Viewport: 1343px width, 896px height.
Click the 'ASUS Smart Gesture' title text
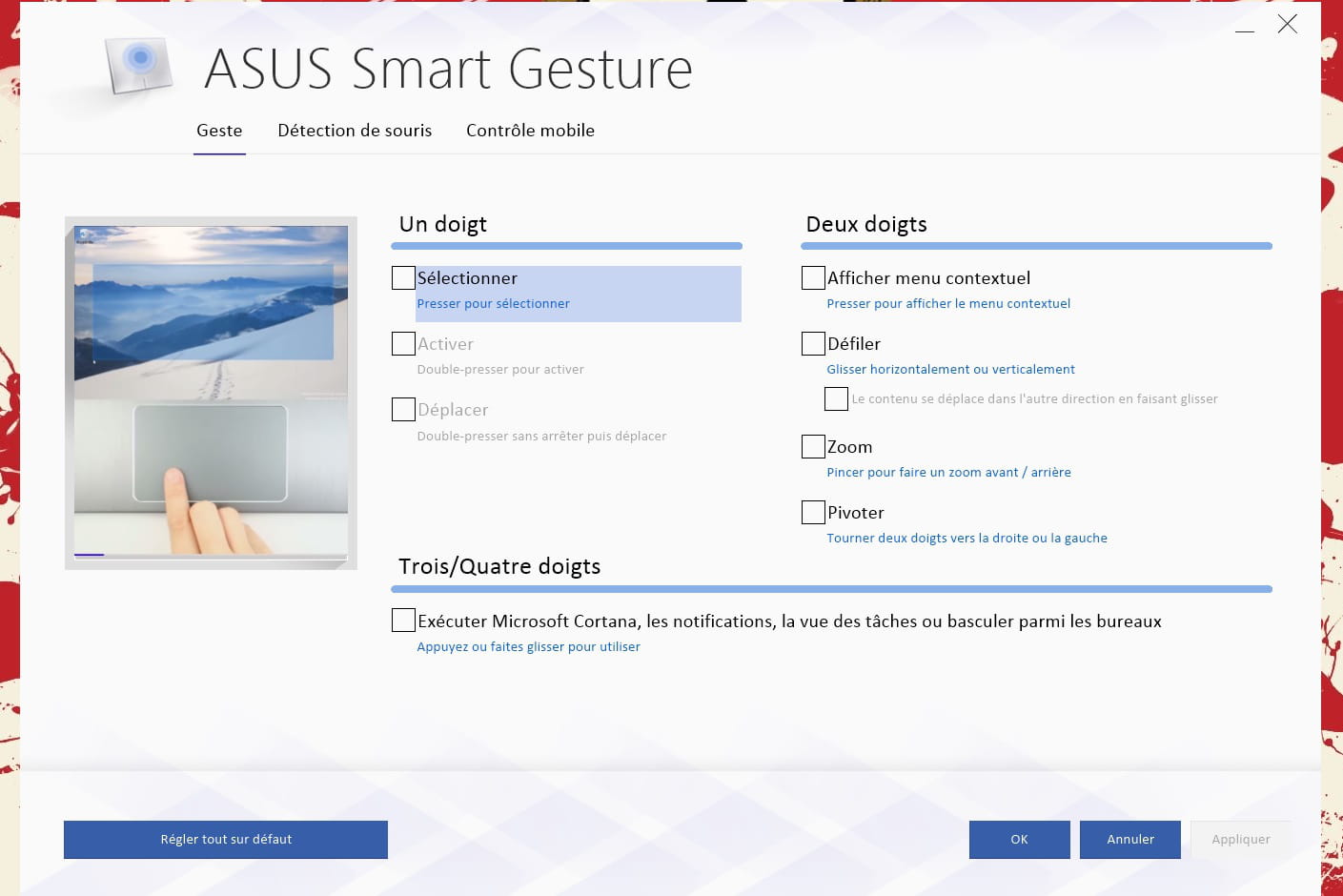coord(449,69)
